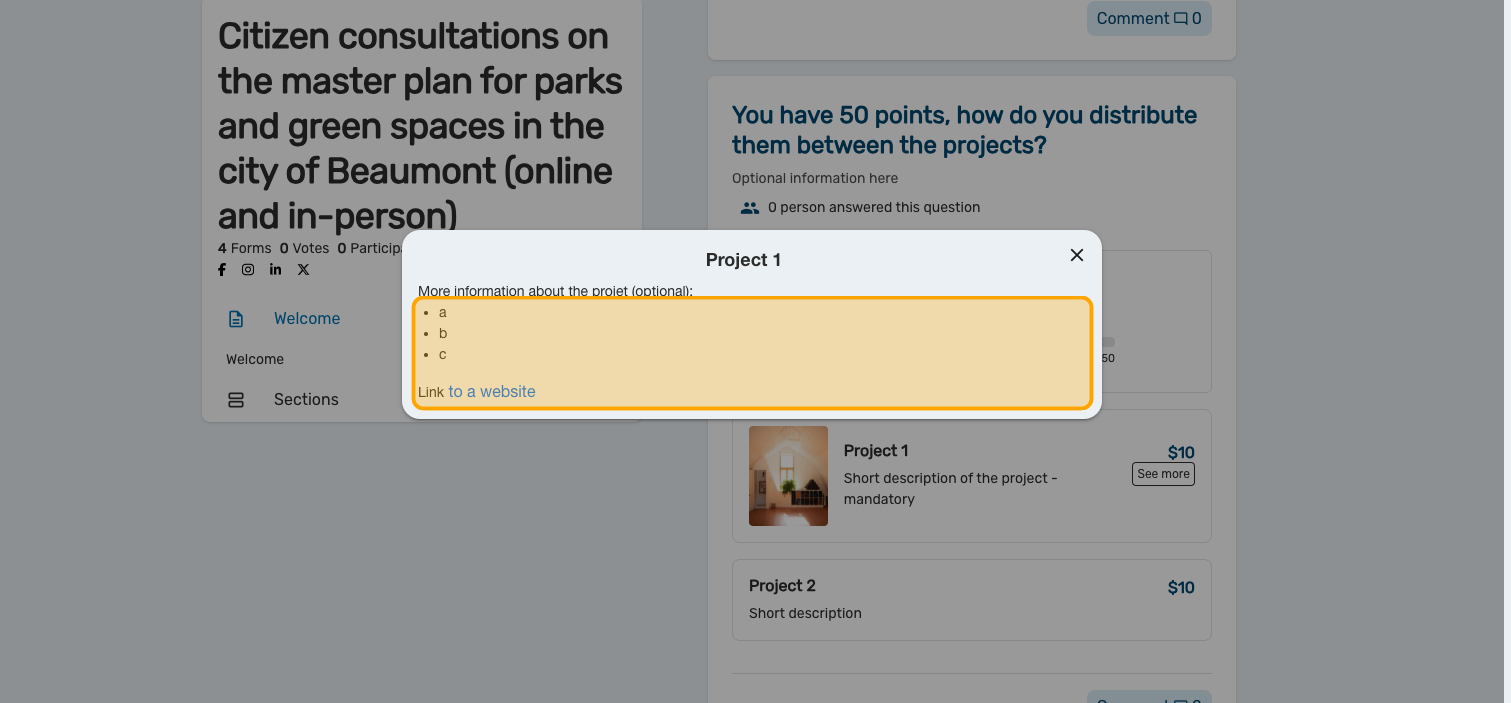Viewport: 1511px width, 703px height.
Task: Open the X (Twitter) social icon
Action: tap(303, 270)
